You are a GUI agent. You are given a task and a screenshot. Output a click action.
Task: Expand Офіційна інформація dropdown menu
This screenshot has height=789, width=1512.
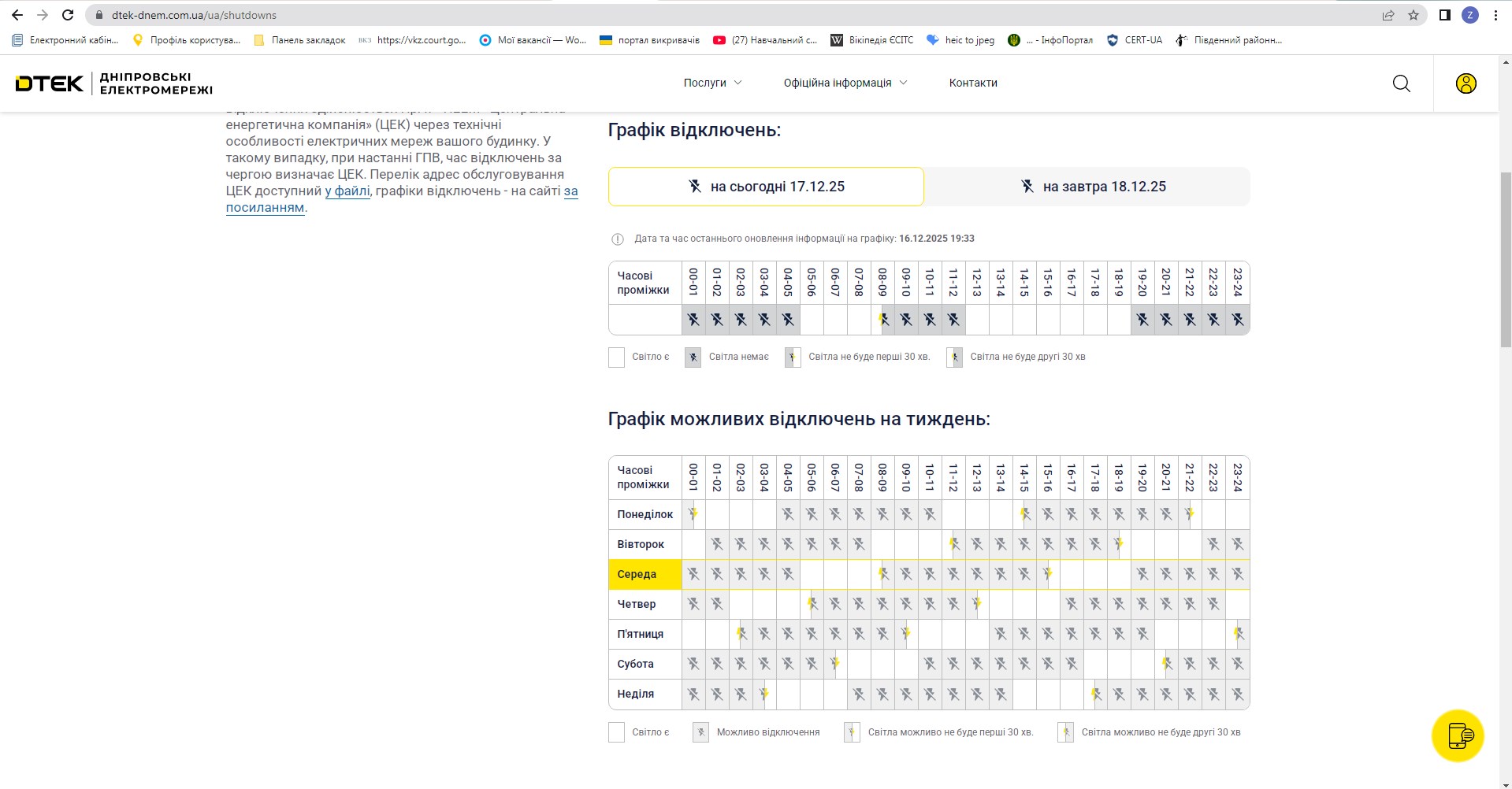[845, 83]
